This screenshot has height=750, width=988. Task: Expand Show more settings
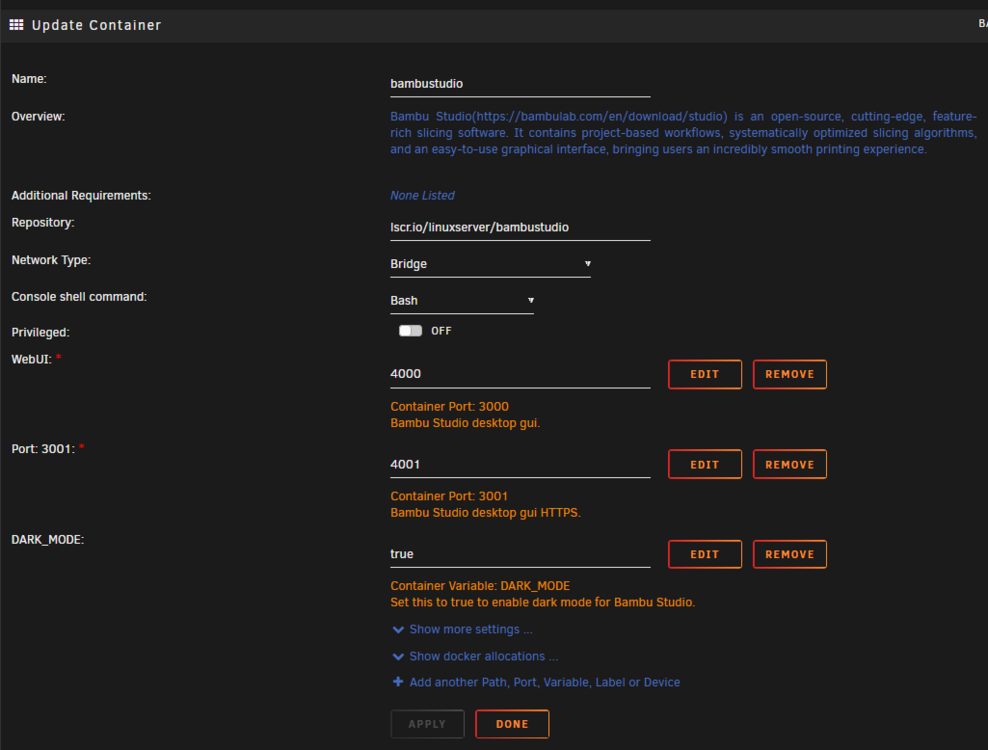pos(471,630)
